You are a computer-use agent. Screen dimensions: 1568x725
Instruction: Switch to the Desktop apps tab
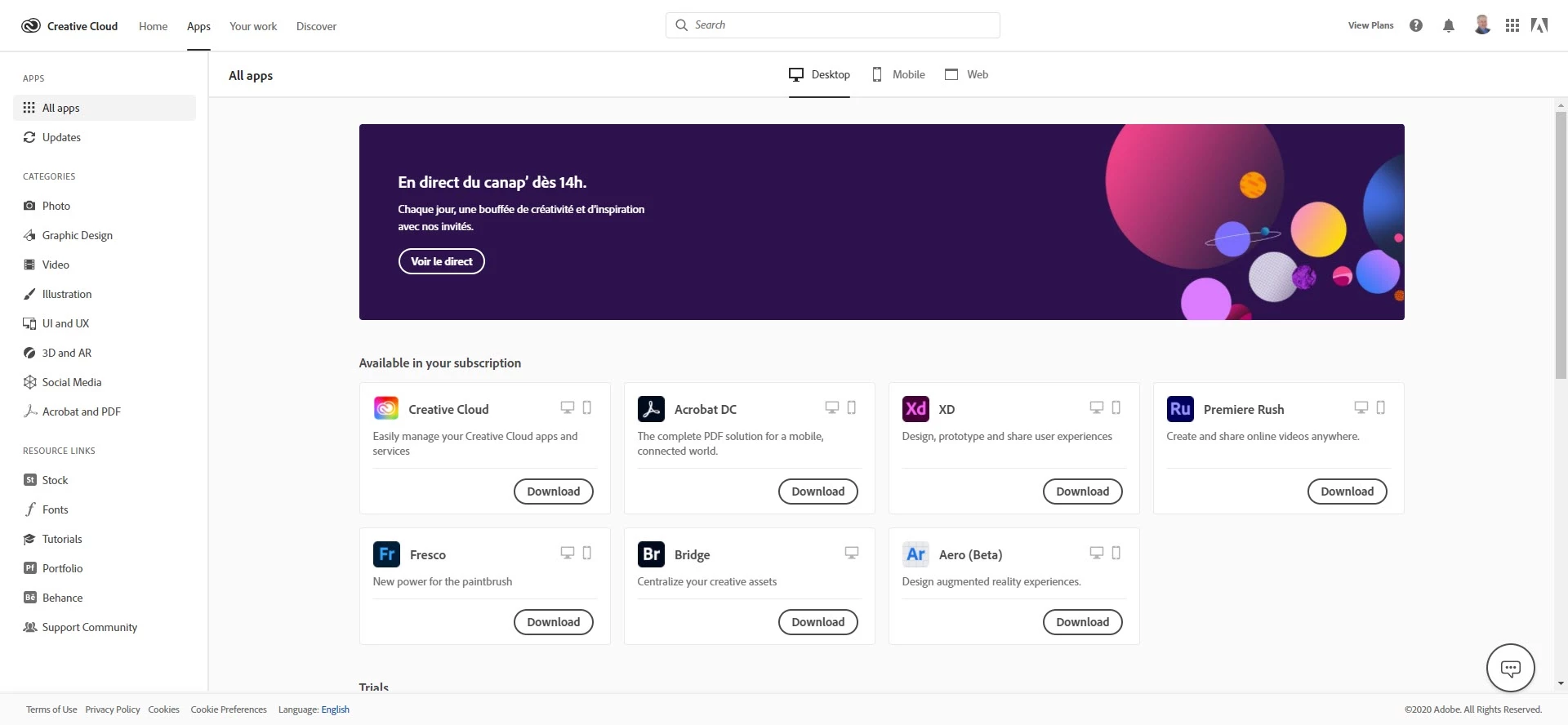819,74
